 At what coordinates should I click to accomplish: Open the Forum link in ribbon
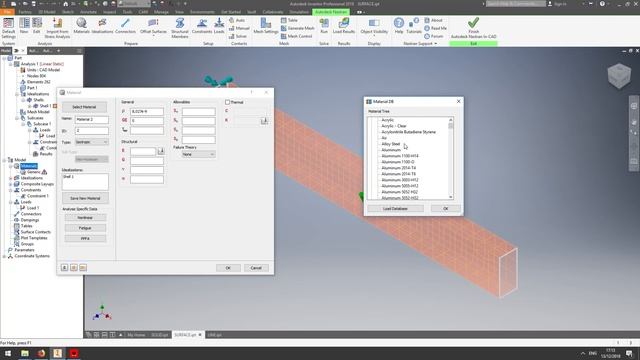coord(433,36)
